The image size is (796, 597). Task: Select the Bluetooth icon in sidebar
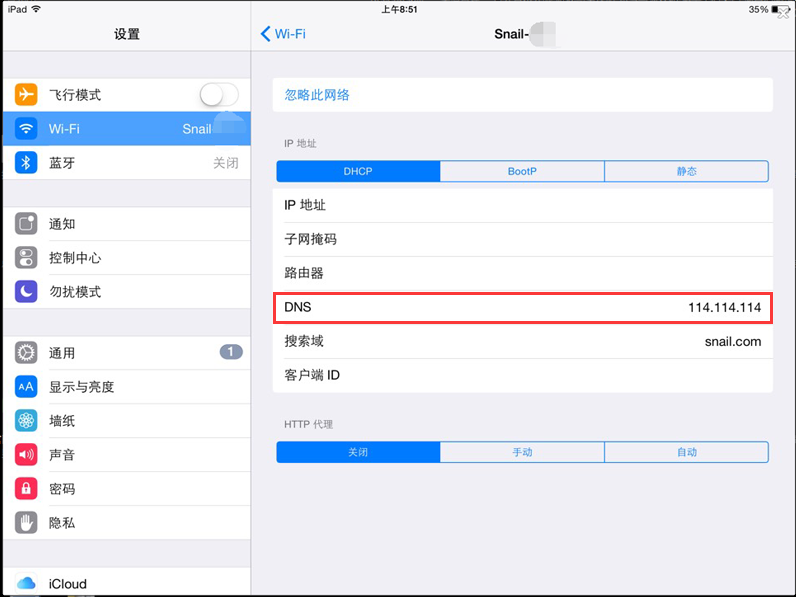coord(26,163)
